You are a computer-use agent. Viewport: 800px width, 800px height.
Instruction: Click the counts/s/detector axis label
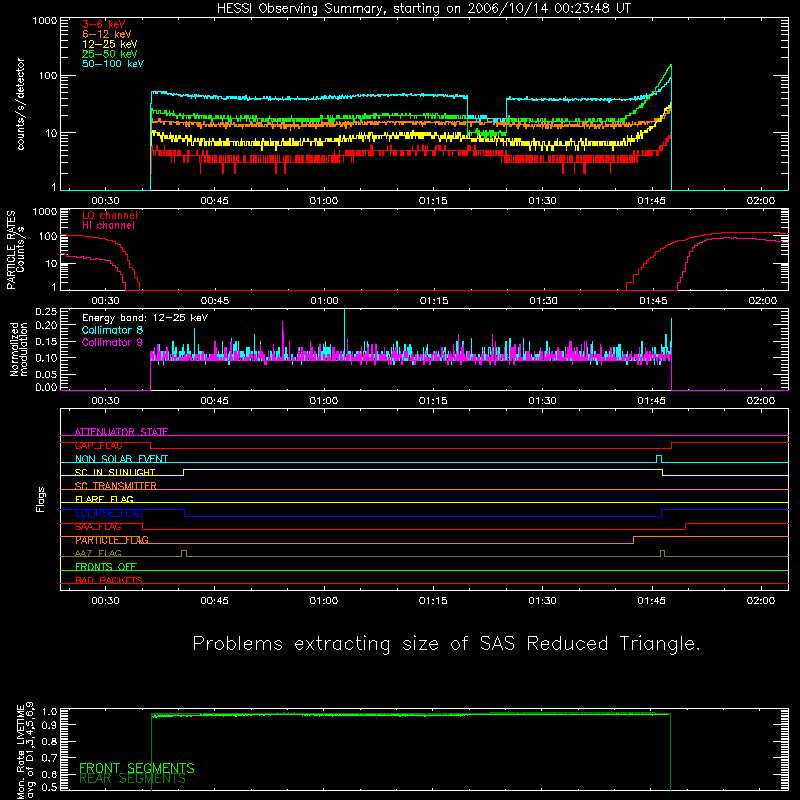[20, 104]
